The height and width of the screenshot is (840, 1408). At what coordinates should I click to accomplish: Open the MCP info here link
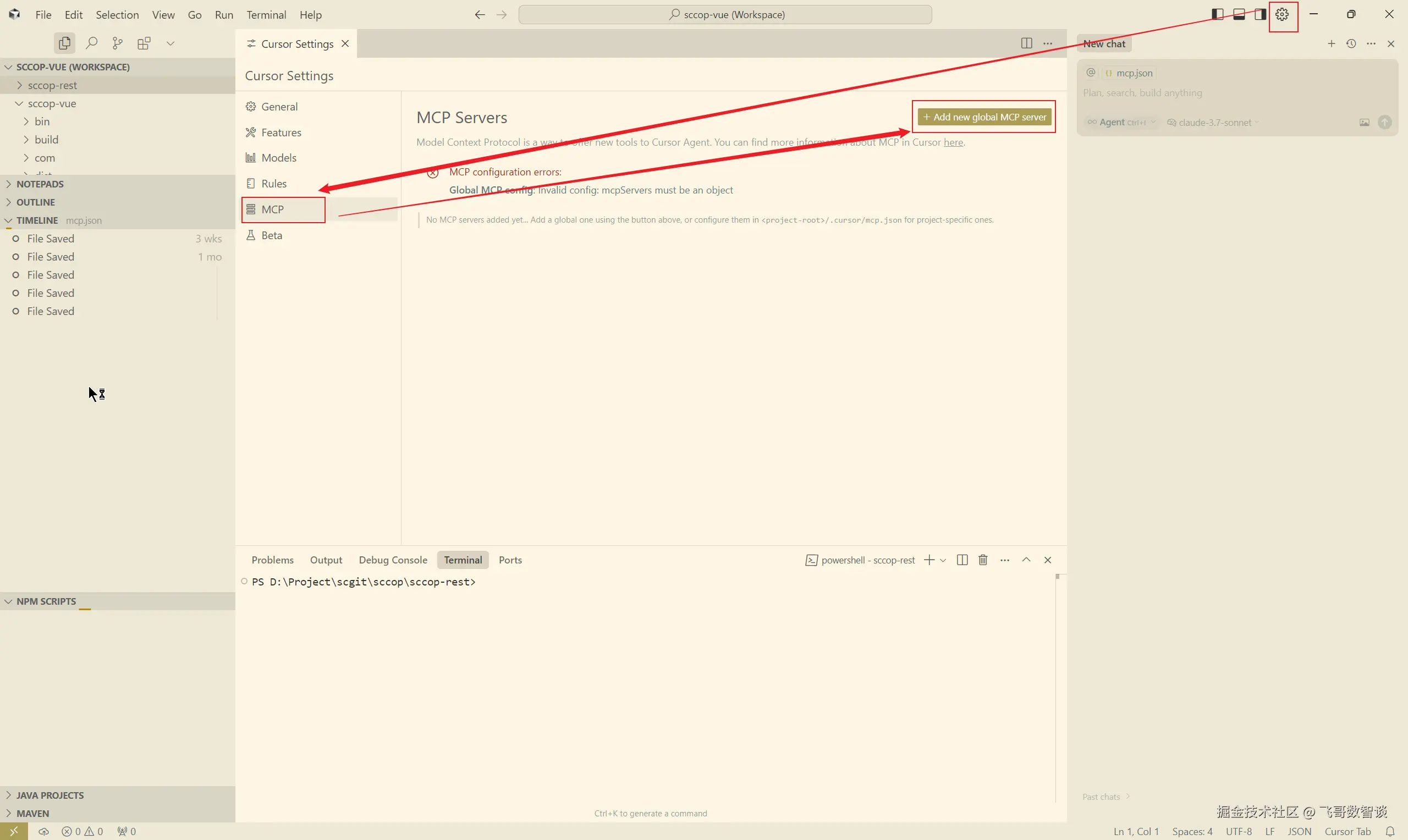pyautogui.click(x=953, y=142)
